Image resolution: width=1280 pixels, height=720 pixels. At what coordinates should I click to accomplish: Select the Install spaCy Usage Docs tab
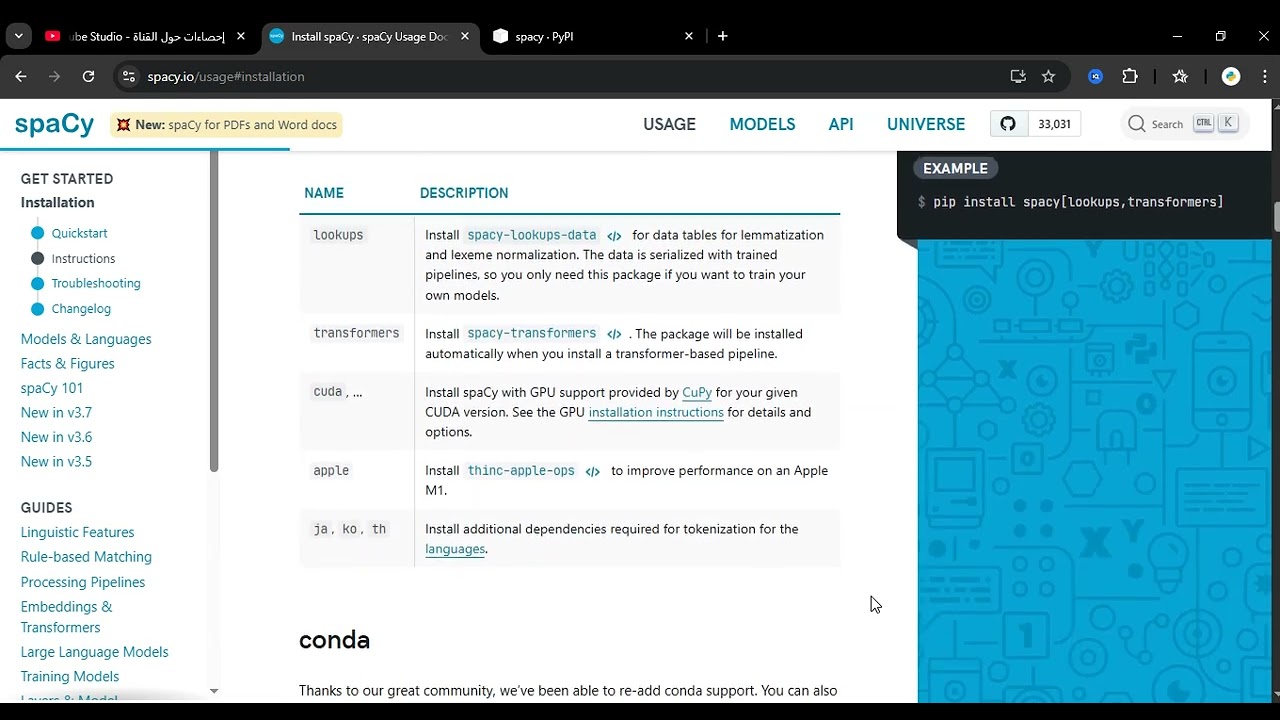369,36
